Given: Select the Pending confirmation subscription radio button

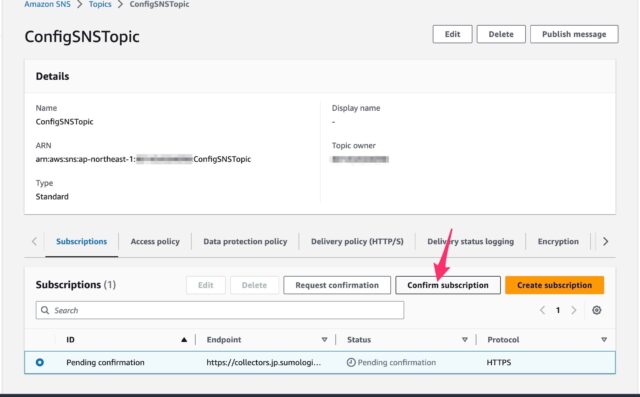Looking at the screenshot, I should click(40, 362).
